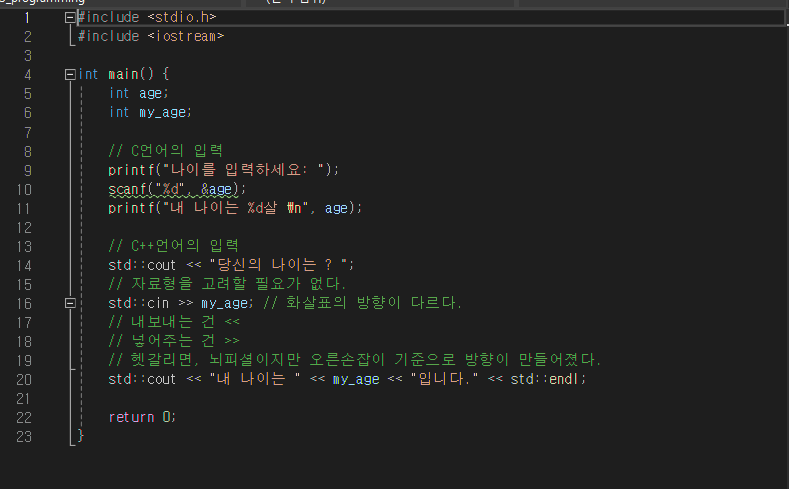
Task: Click 'int main() {' declaration
Action: pos(124,74)
